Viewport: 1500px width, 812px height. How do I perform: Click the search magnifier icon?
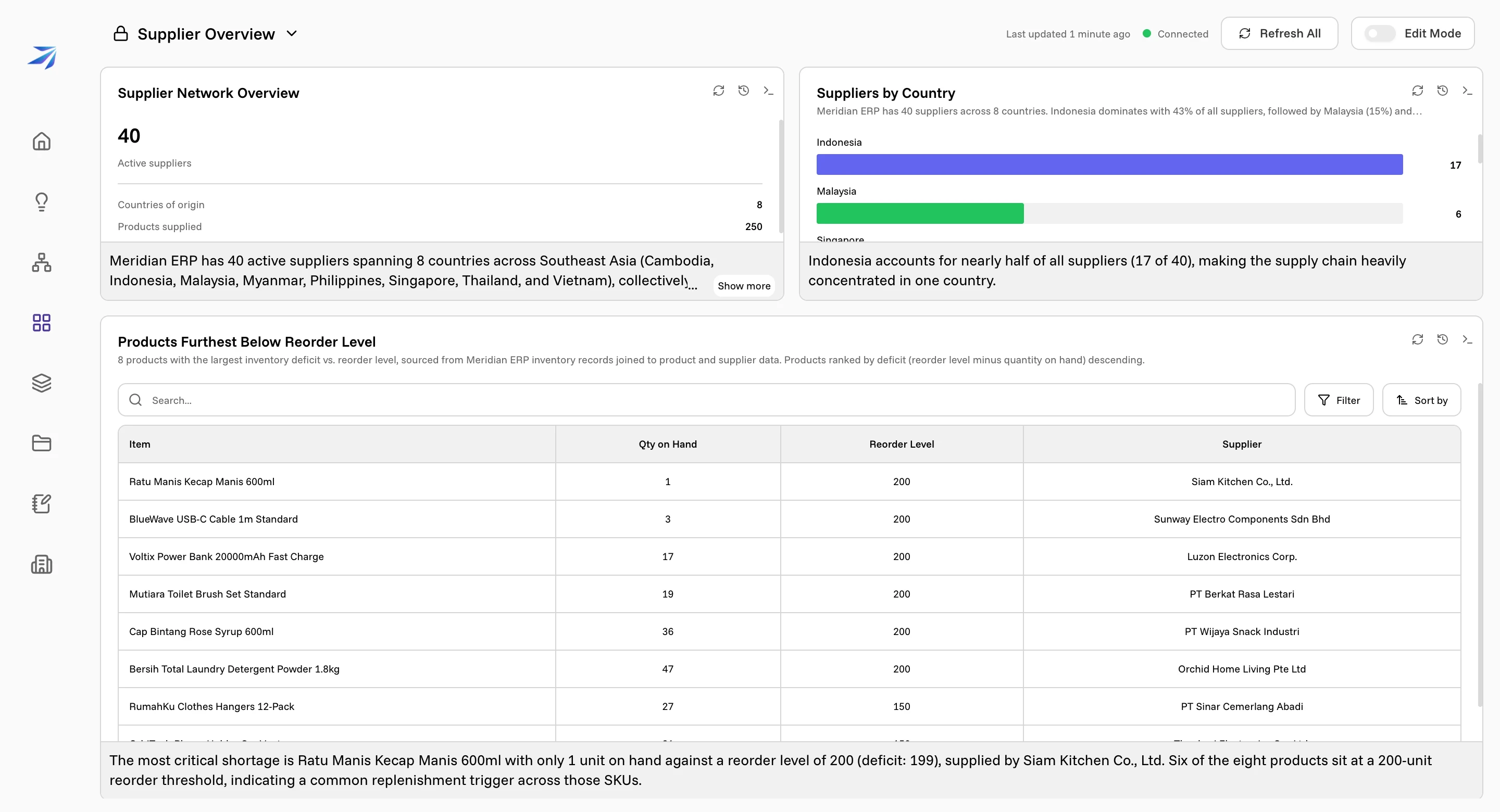(x=135, y=400)
